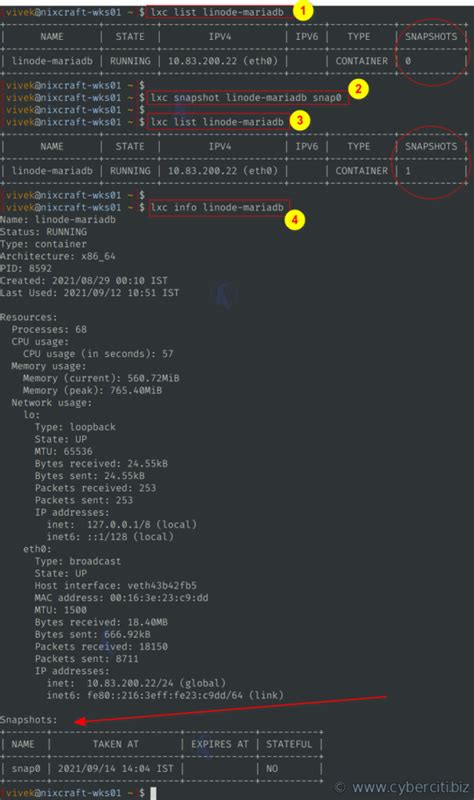The height and width of the screenshot is (800, 474).
Task: Click the yellow number 3 badge
Action: point(300,120)
